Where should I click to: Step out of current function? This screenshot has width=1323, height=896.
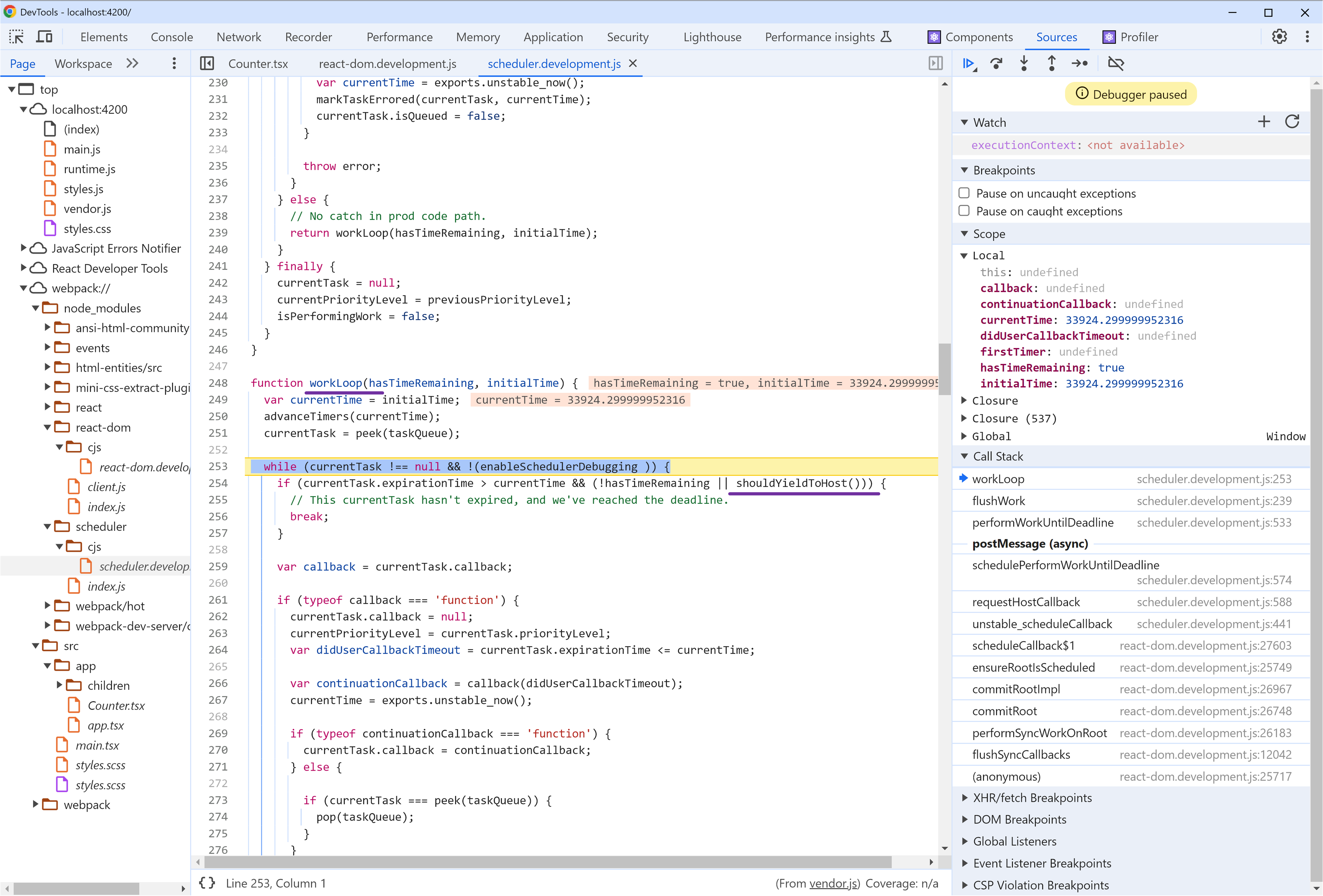click(x=1052, y=63)
